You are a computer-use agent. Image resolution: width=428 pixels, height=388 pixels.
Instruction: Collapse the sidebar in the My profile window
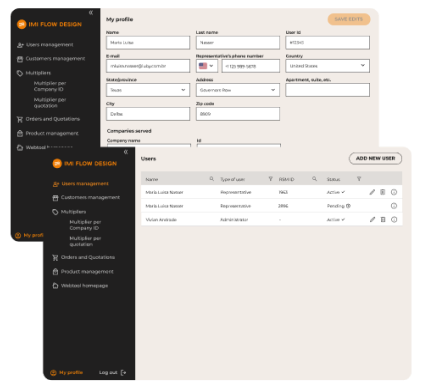(x=91, y=13)
